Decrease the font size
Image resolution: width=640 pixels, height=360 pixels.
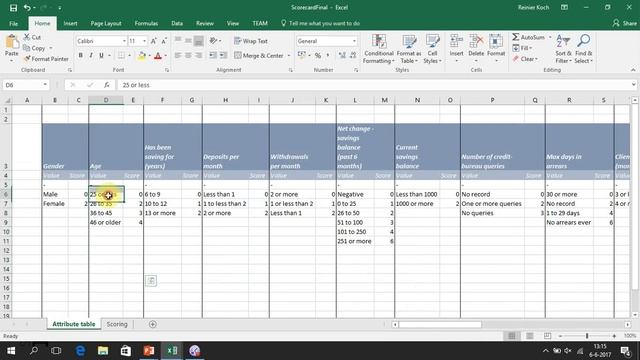pos(164,41)
